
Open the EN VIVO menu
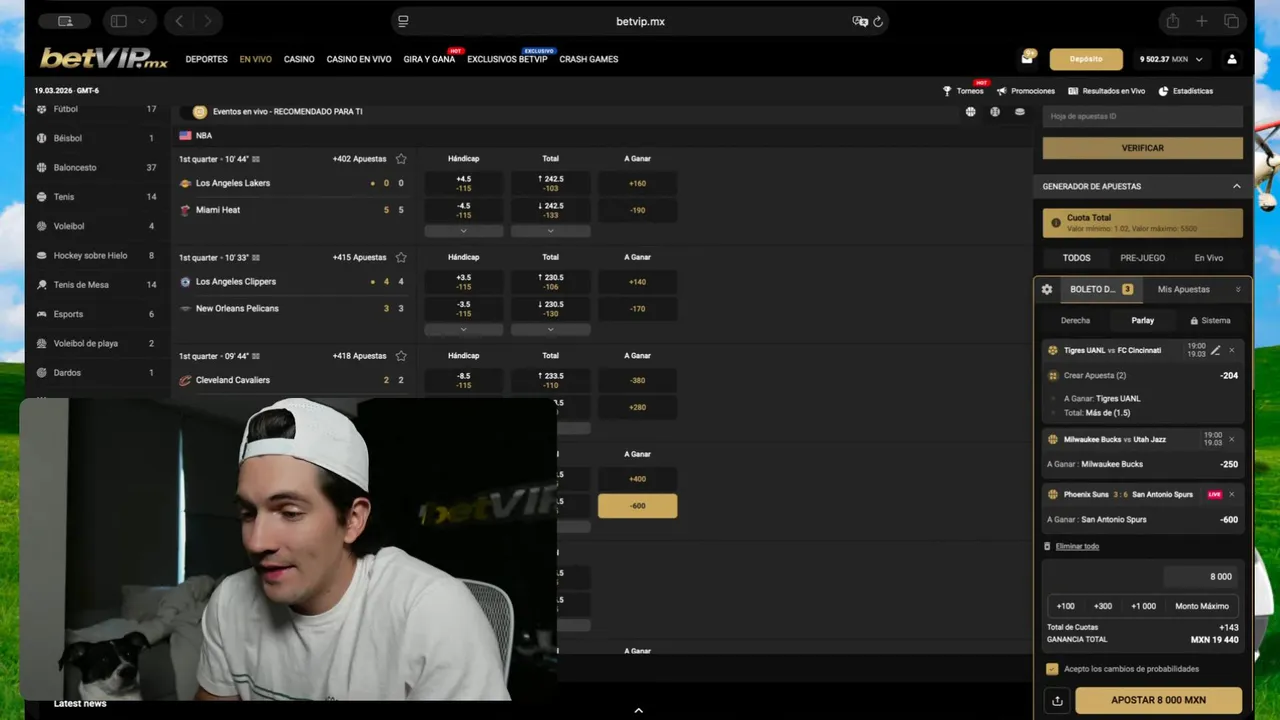pyautogui.click(x=255, y=59)
